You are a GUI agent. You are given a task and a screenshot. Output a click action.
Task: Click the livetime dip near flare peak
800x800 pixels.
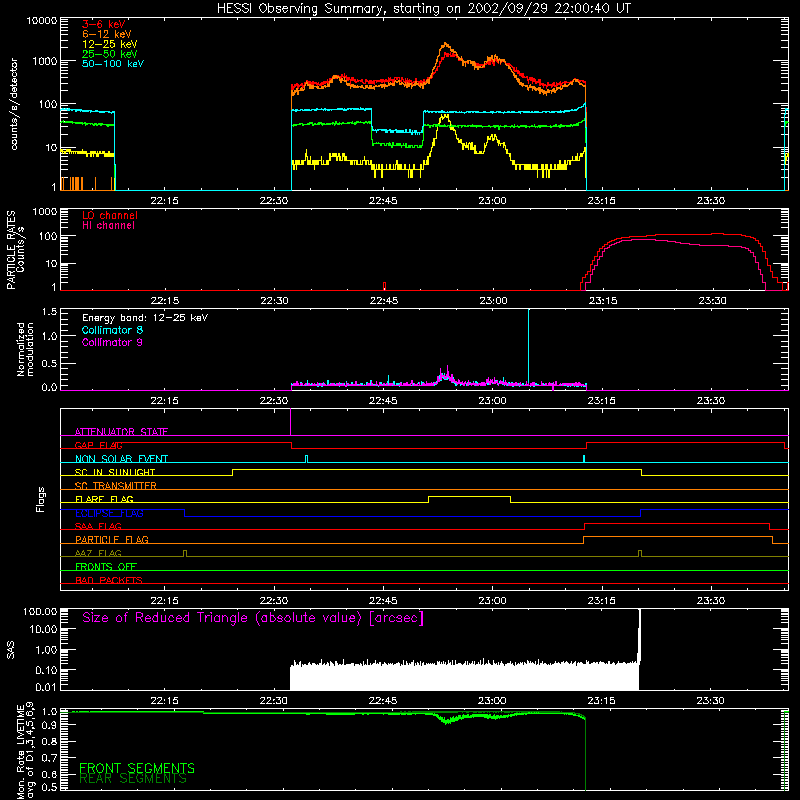pyautogui.click(x=447, y=720)
